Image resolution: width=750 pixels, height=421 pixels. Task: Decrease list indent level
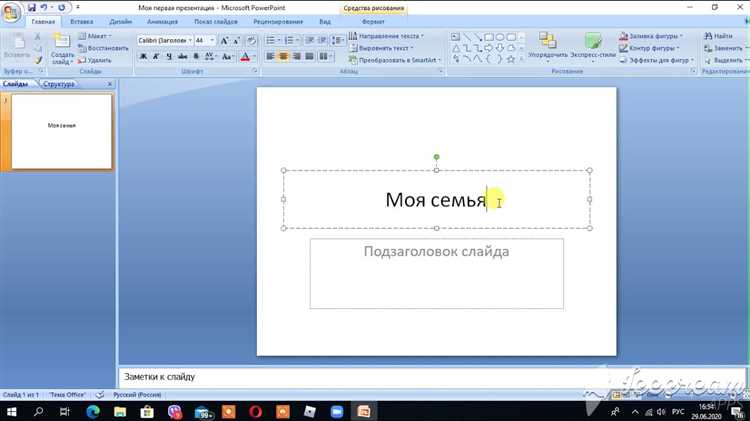(309, 41)
